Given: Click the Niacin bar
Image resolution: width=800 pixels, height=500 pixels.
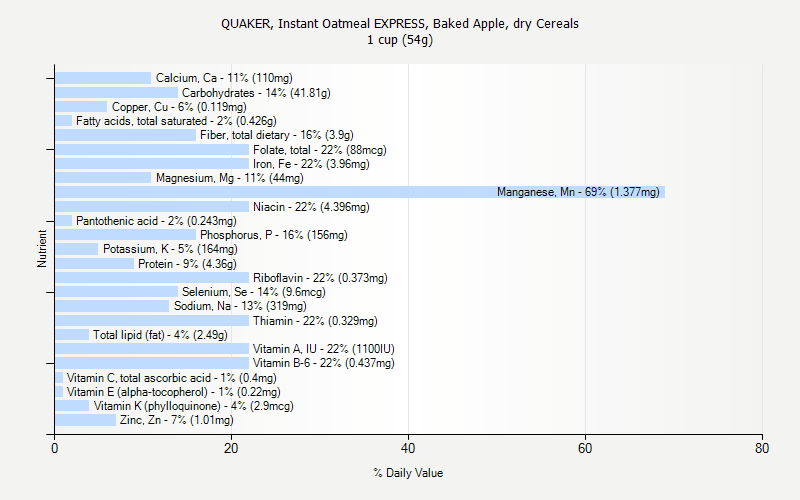Looking at the screenshot, I should [152, 207].
